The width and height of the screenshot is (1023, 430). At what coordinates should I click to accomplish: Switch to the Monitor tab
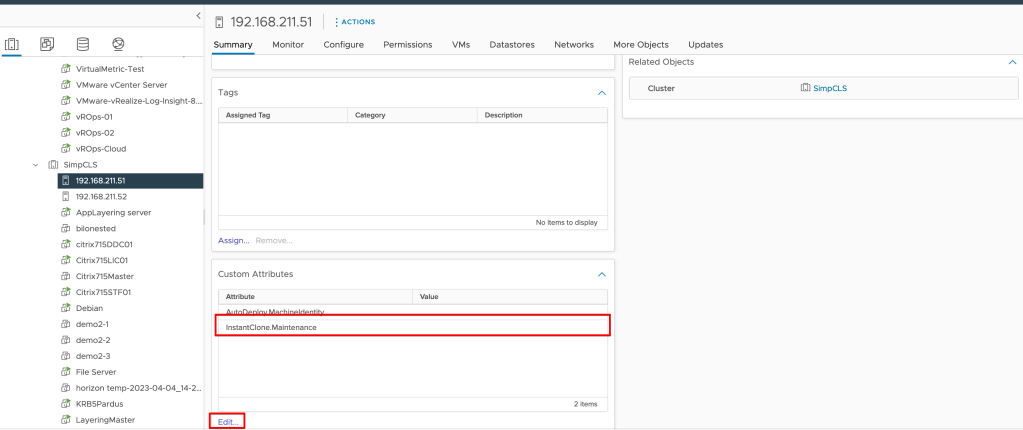(x=288, y=45)
